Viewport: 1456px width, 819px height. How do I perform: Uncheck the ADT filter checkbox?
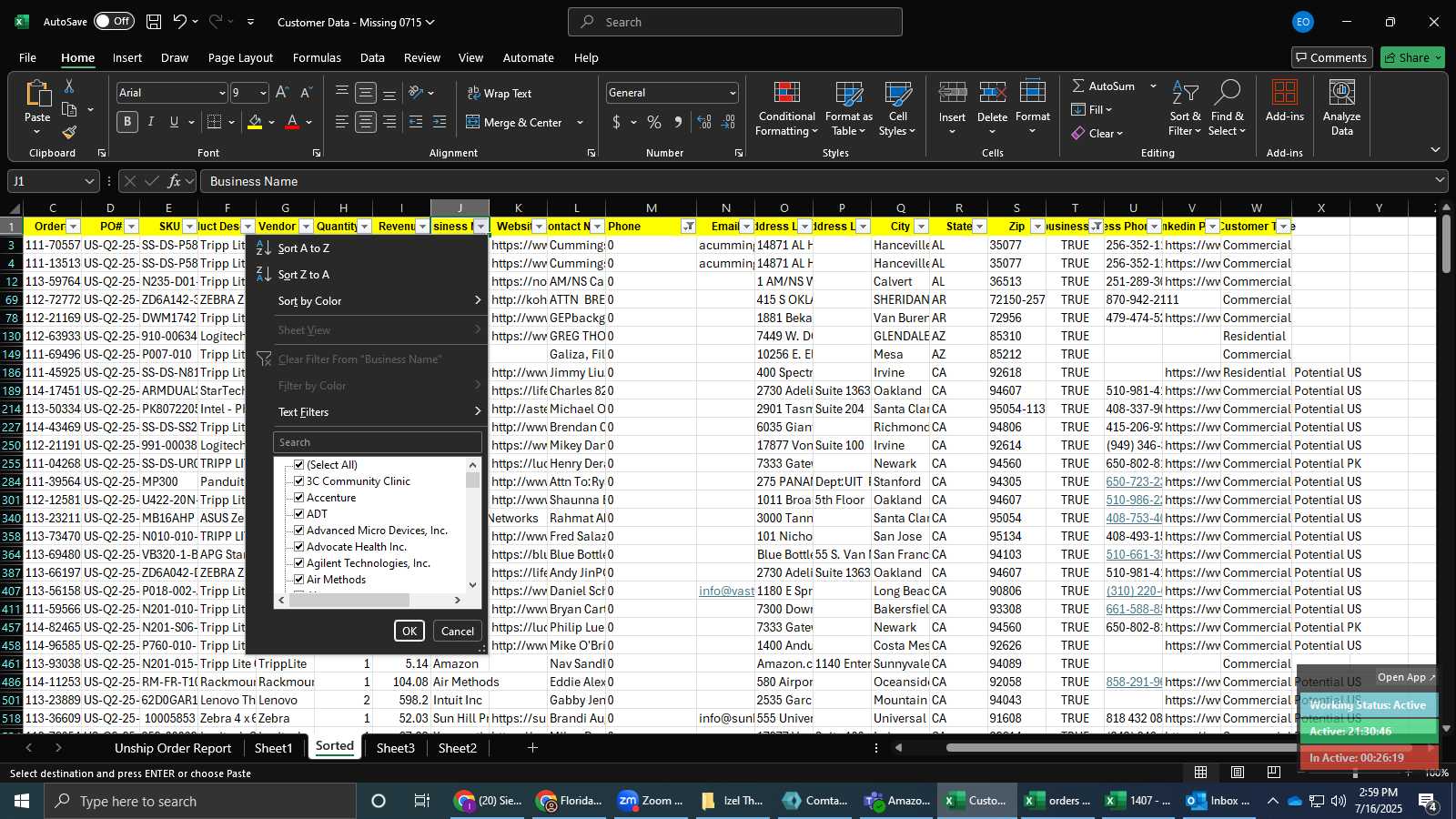click(298, 514)
